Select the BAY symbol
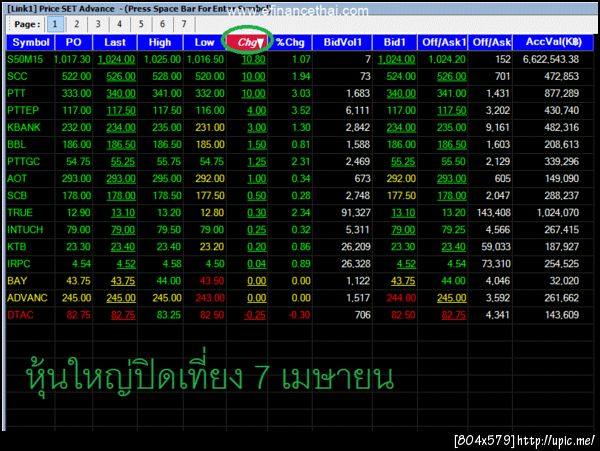 pyautogui.click(x=17, y=281)
